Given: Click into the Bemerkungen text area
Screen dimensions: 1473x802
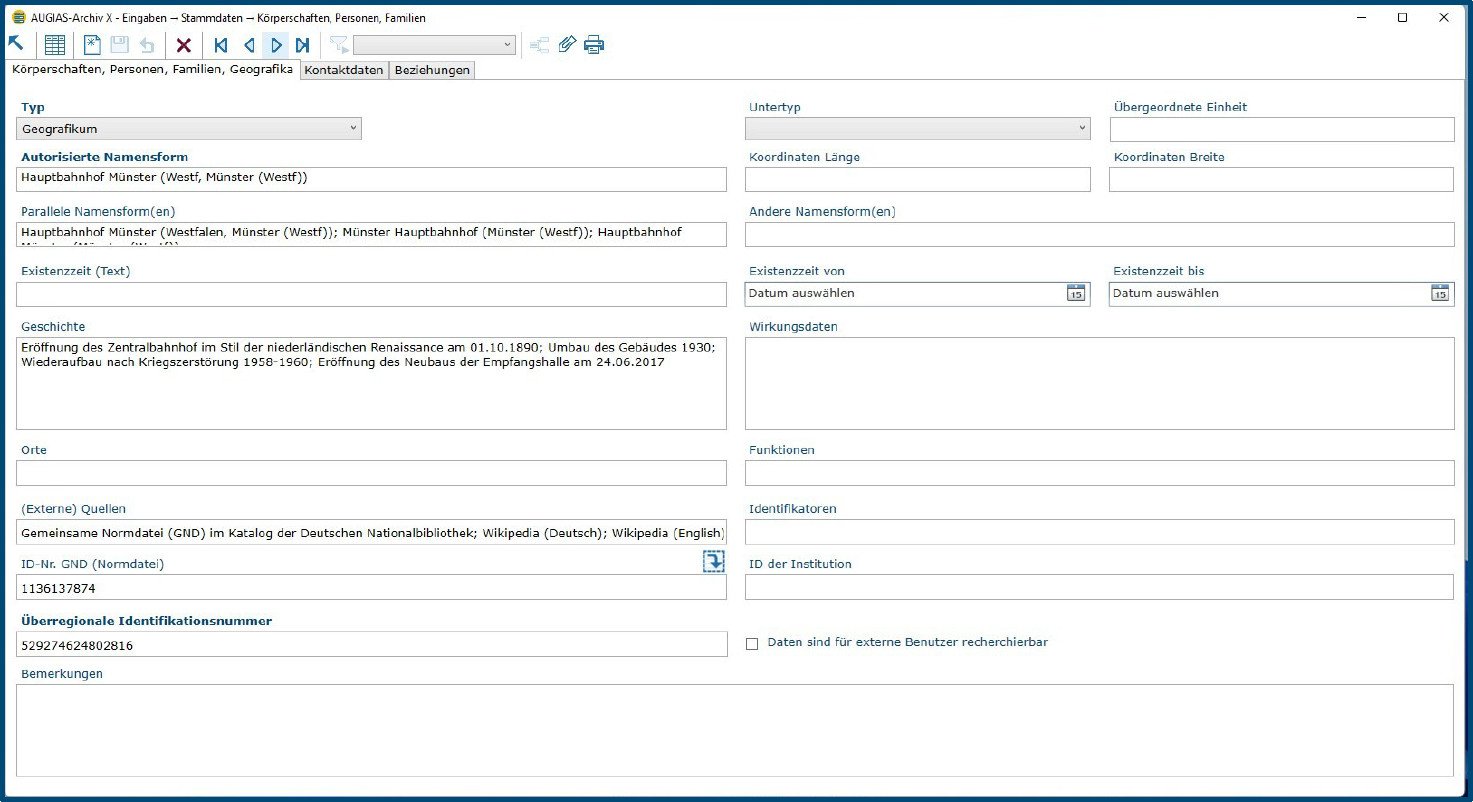Looking at the screenshot, I should pyautogui.click(x=734, y=730).
